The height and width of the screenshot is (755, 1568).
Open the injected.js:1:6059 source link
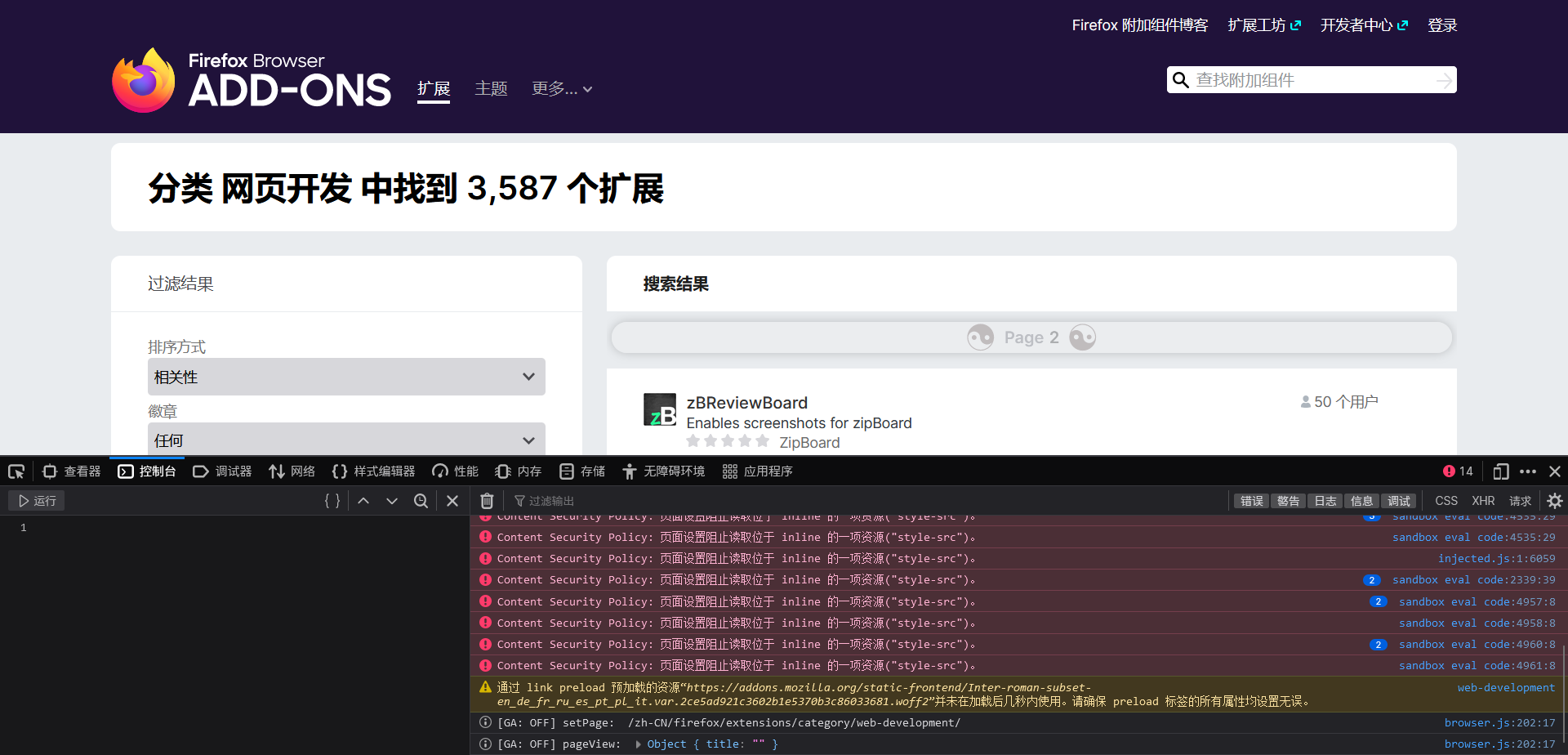pyautogui.click(x=1496, y=559)
